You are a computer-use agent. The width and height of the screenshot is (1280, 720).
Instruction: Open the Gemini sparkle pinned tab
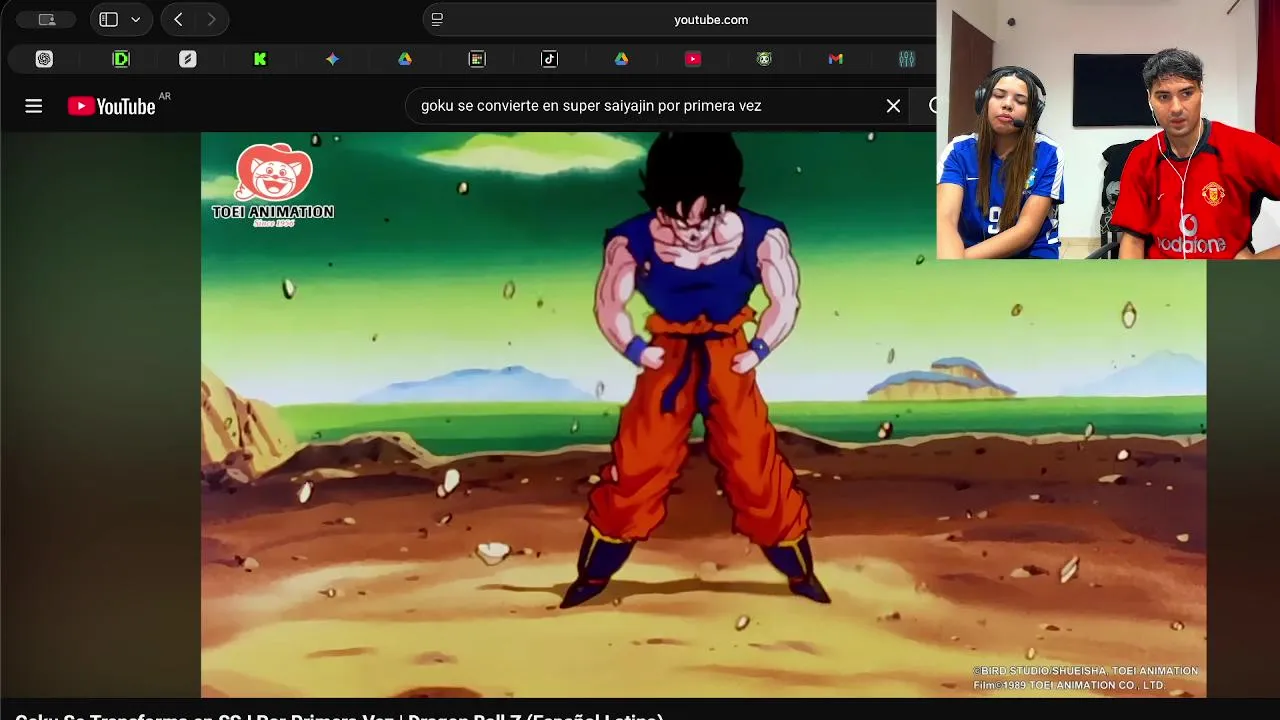tap(332, 59)
